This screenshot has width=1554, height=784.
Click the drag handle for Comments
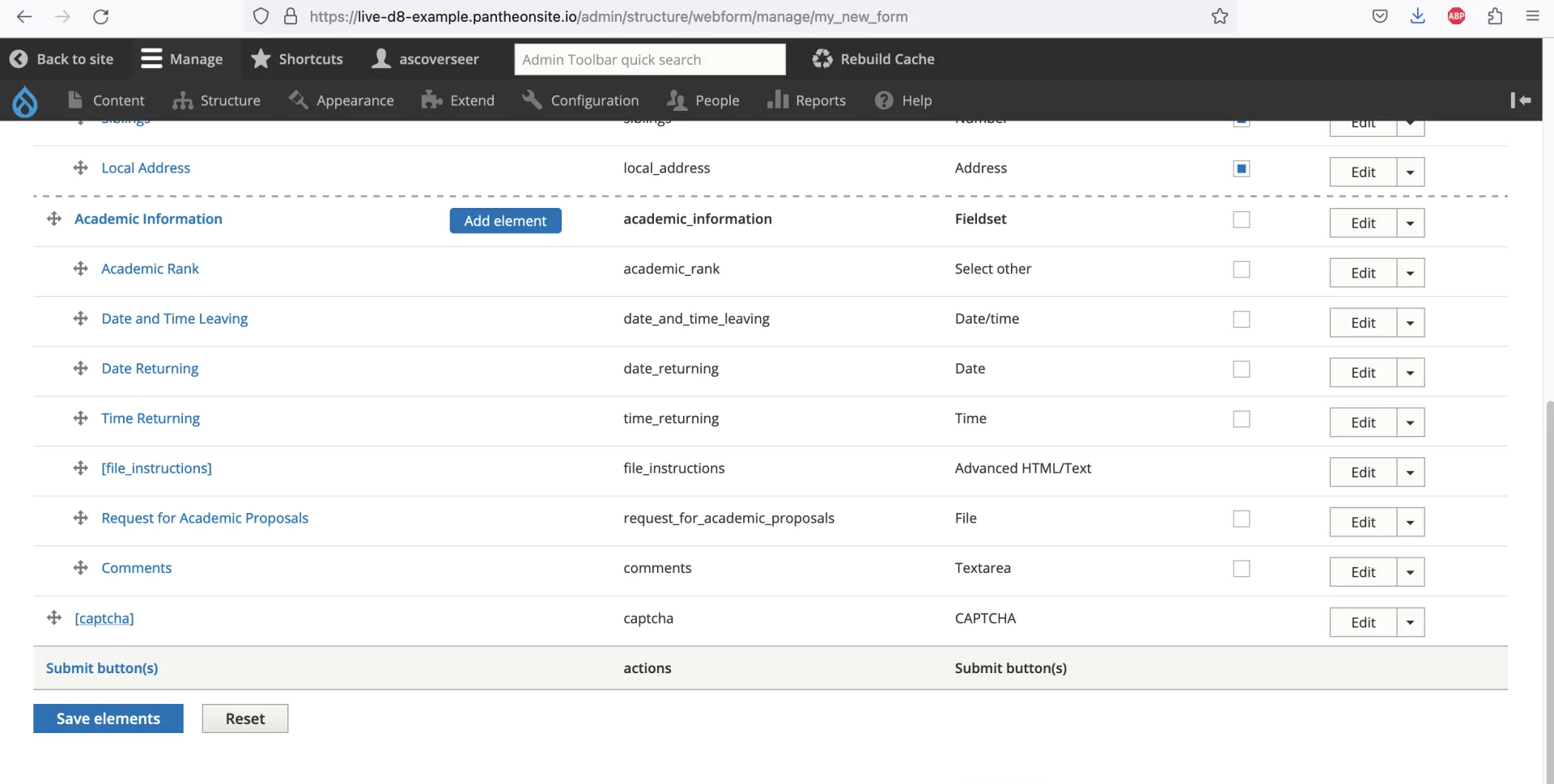tap(80, 568)
